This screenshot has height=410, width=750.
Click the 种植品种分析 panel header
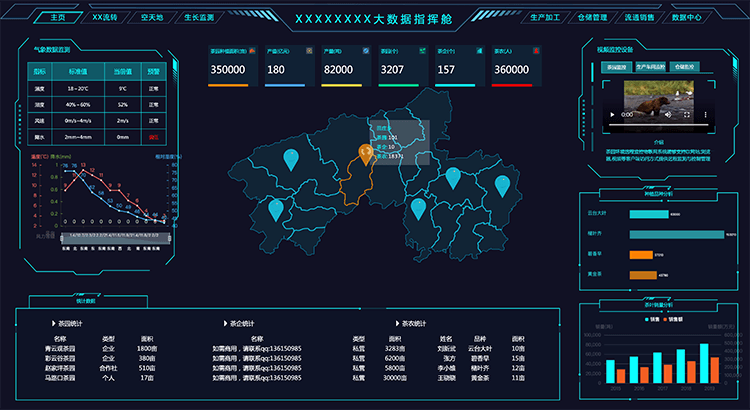pyautogui.click(x=658, y=194)
